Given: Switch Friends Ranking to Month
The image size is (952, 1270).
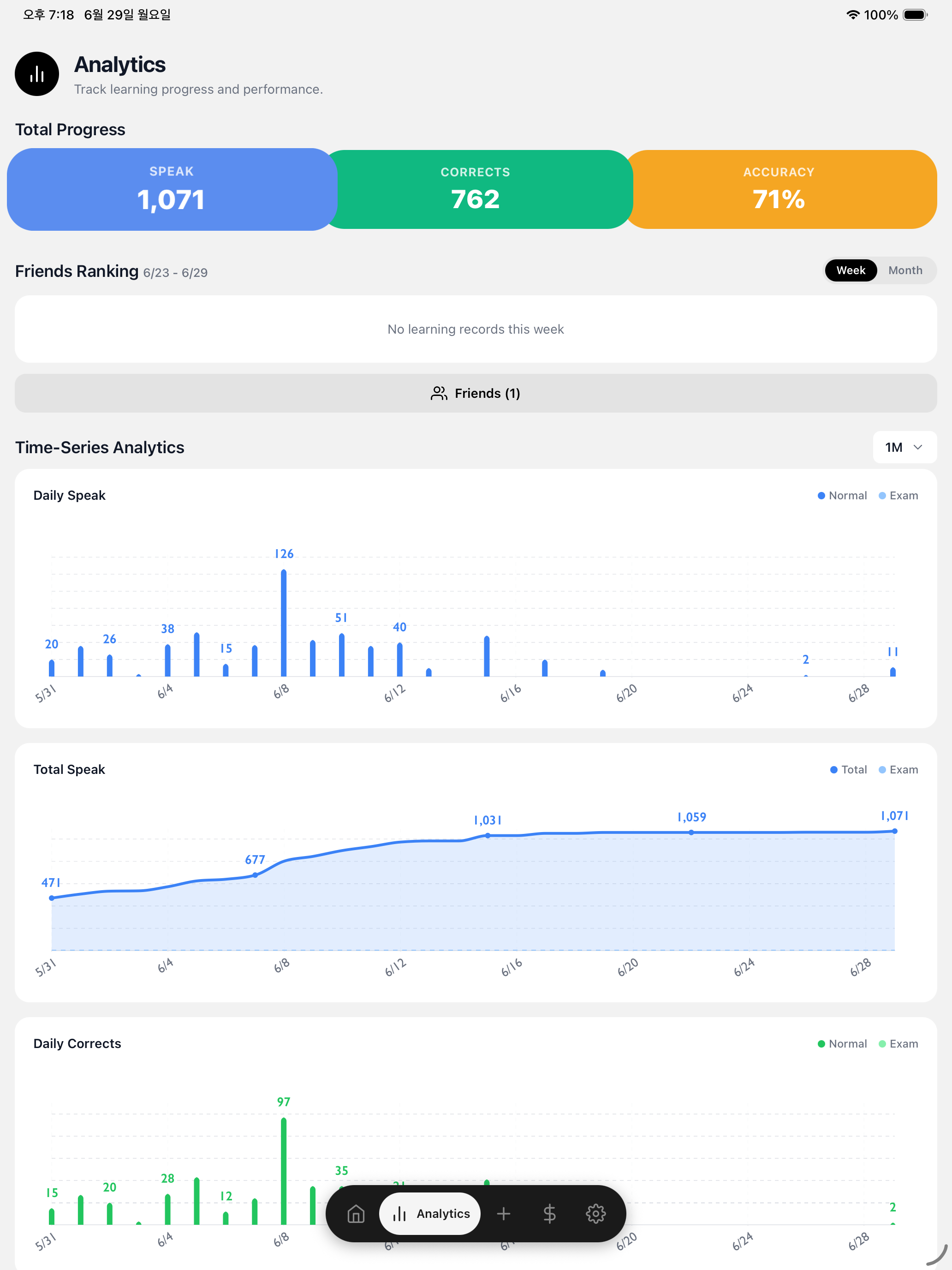Looking at the screenshot, I should click(x=905, y=270).
